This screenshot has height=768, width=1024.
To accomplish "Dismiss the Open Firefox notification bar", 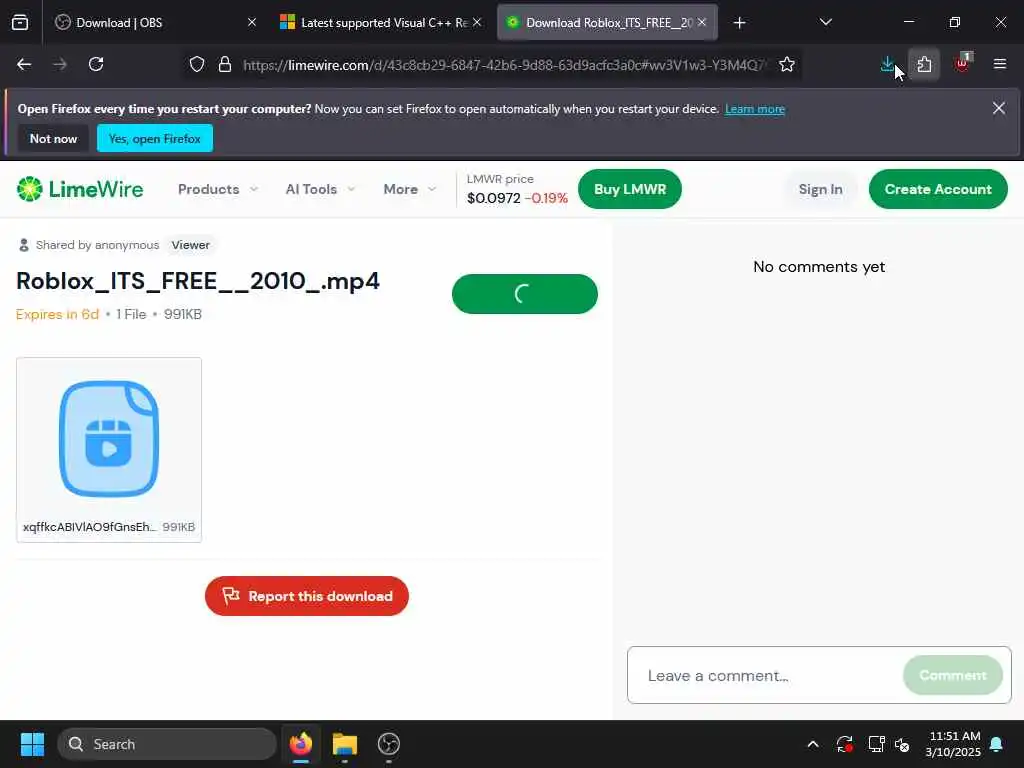I will [x=999, y=108].
